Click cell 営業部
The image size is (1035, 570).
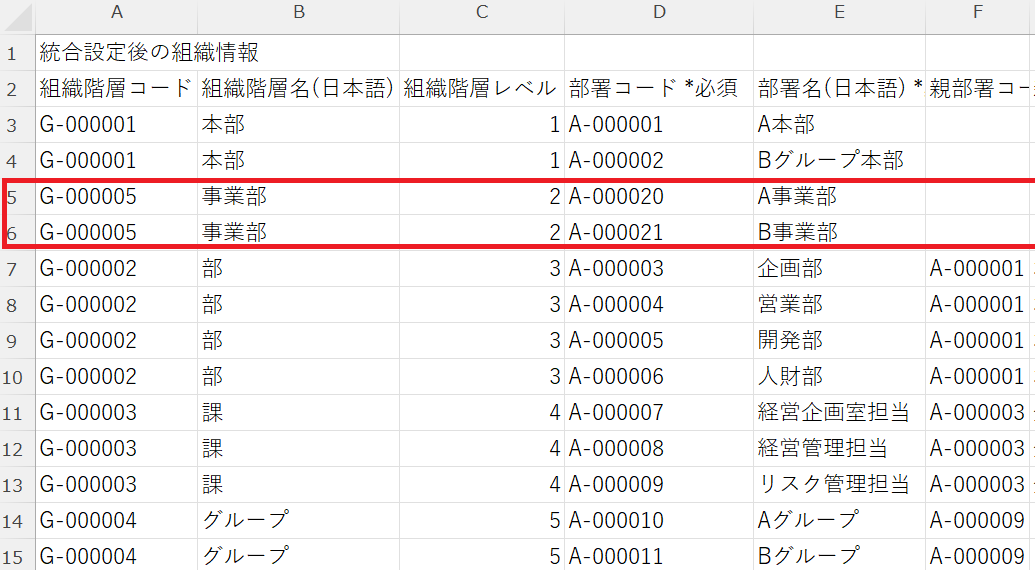[x=839, y=304]
